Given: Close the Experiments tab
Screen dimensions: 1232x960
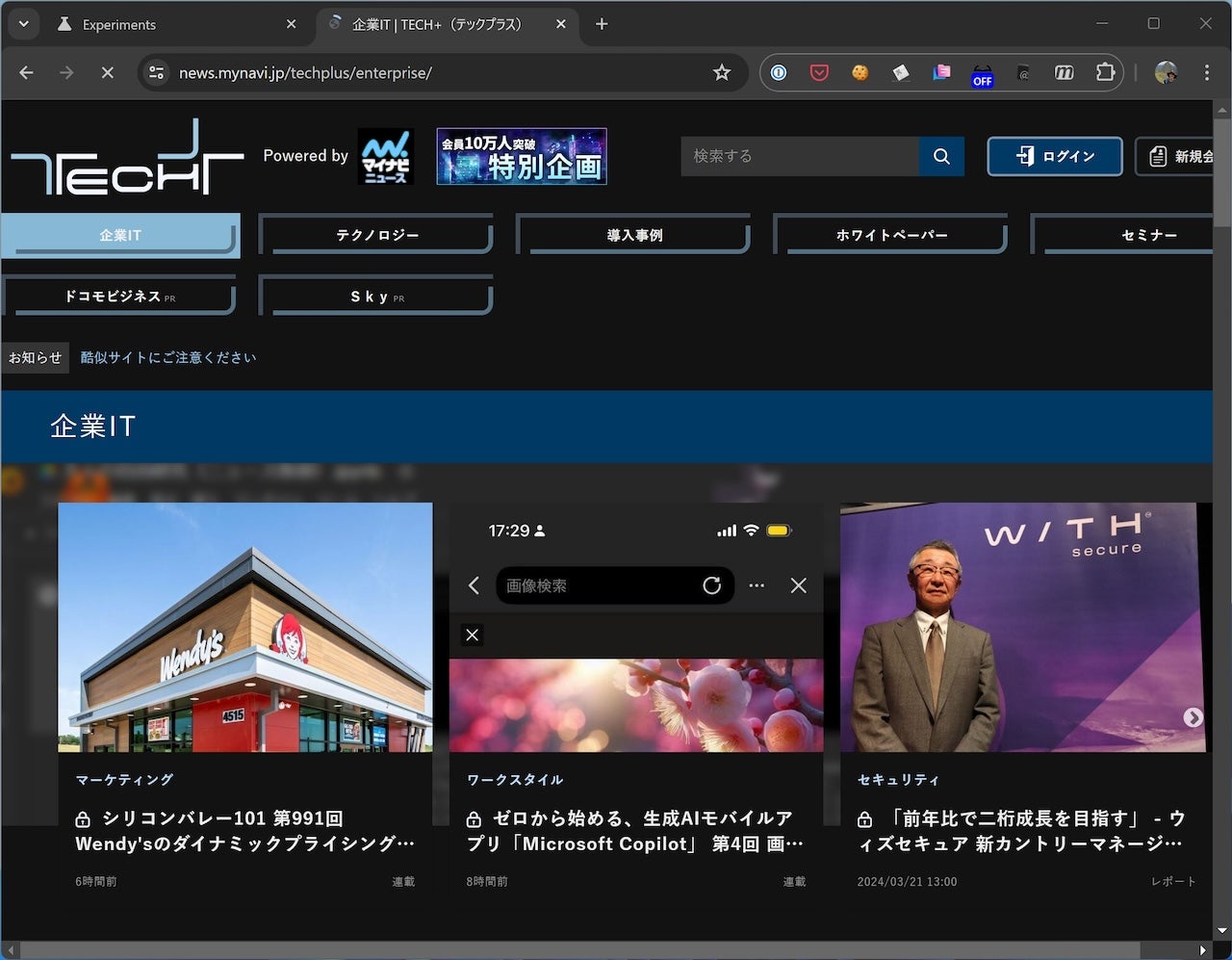Looking at the screenshot, I should pyautogui.click(x=292, y=24).
